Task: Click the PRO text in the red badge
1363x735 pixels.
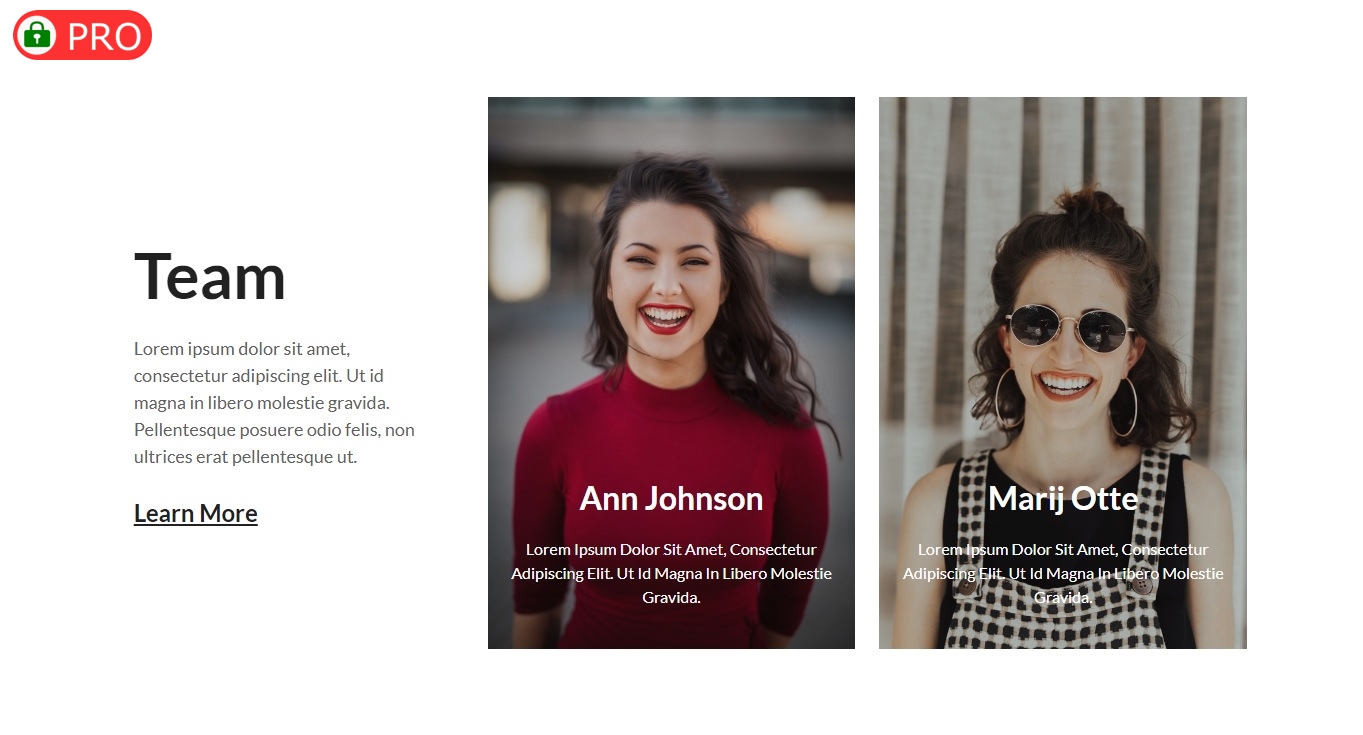Action: [104, 36]
